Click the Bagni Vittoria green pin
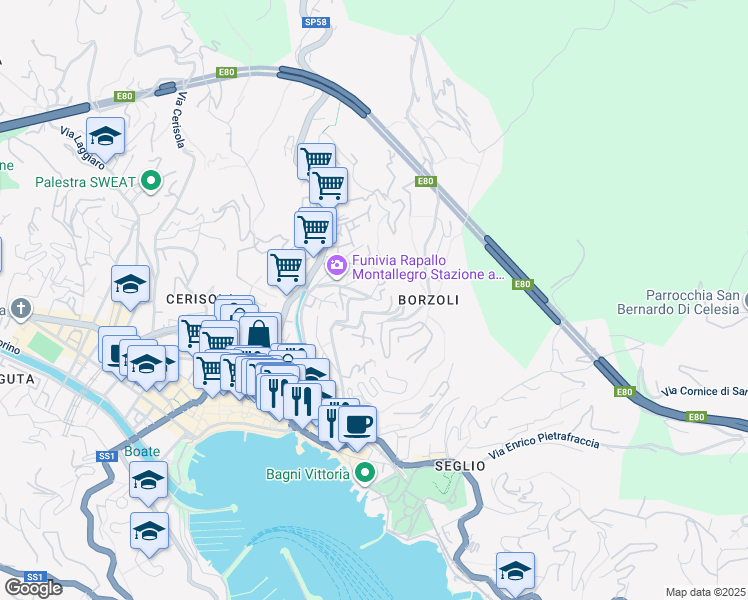The width and height of the screenshot is (748, 600). coord(365,474)
